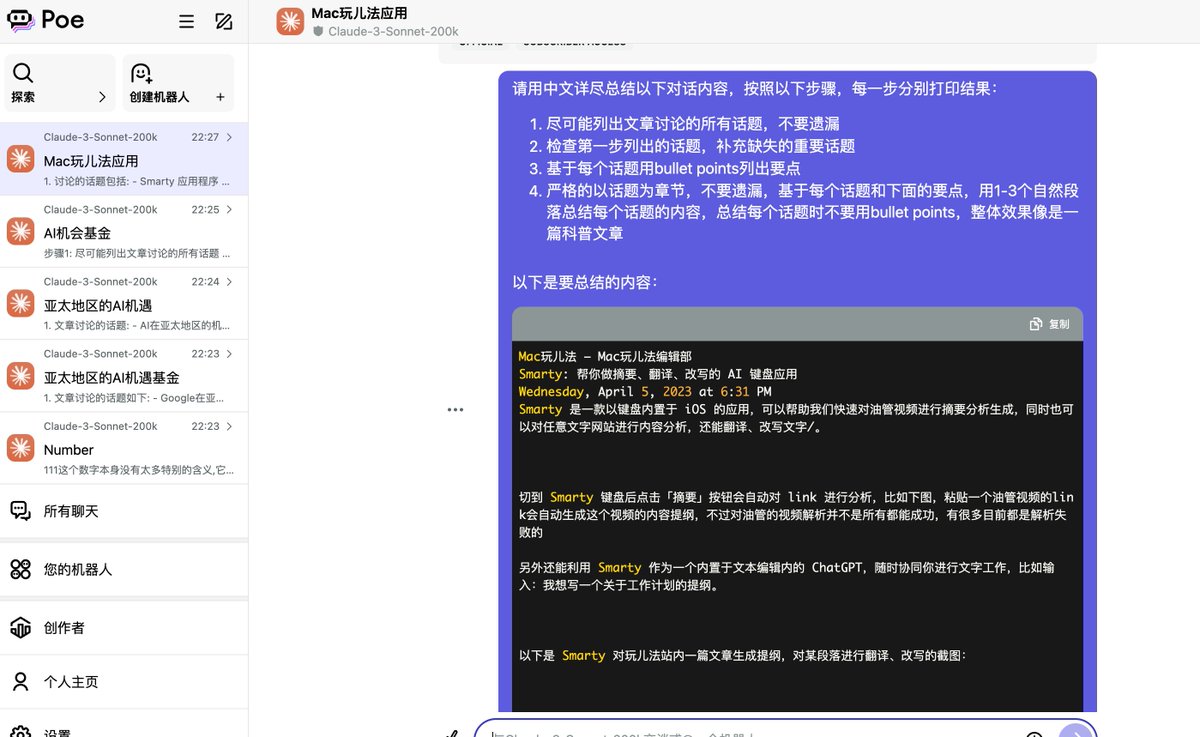Start a new chat with compose icon
Screen dimensions: 1200x737
(x=224, y=21)
